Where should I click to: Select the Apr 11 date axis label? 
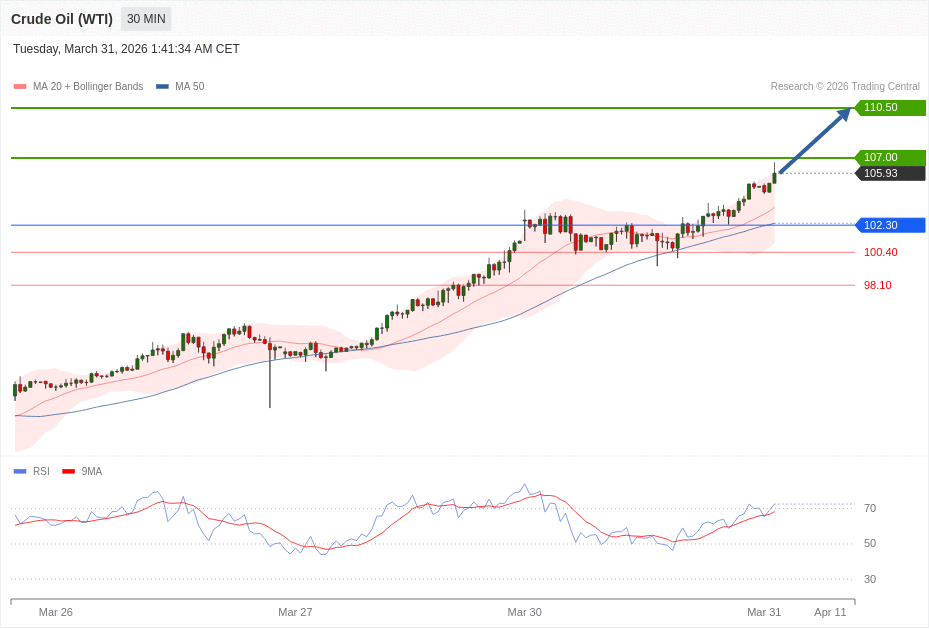[x=831, y=612]
